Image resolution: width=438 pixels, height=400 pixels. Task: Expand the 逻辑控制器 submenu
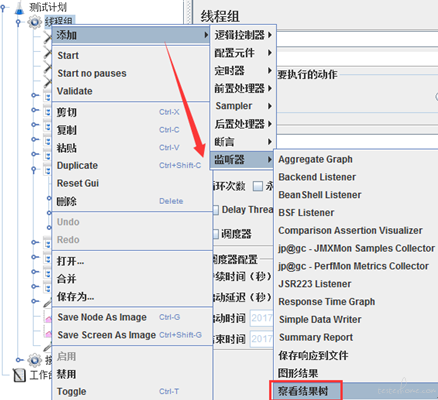243,35
